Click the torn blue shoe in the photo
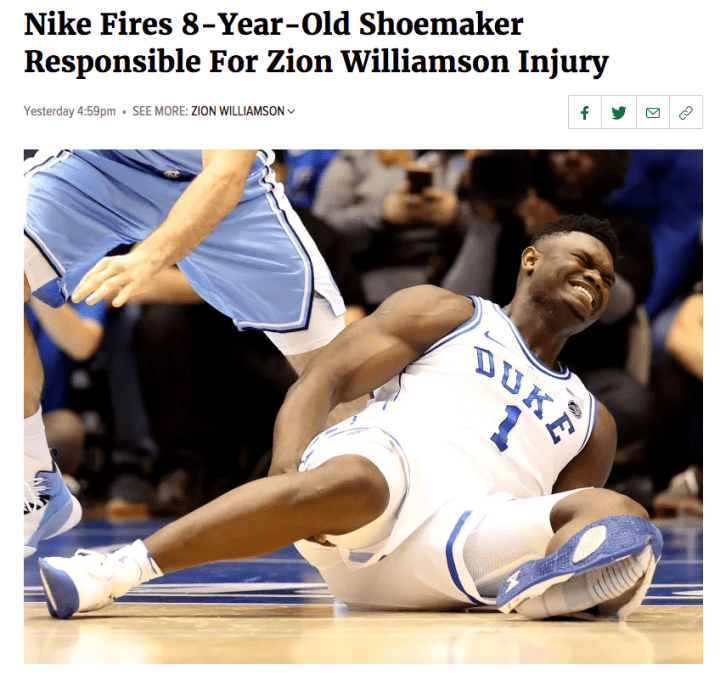This screenshot has height=675, width=720. click(581, 567)
